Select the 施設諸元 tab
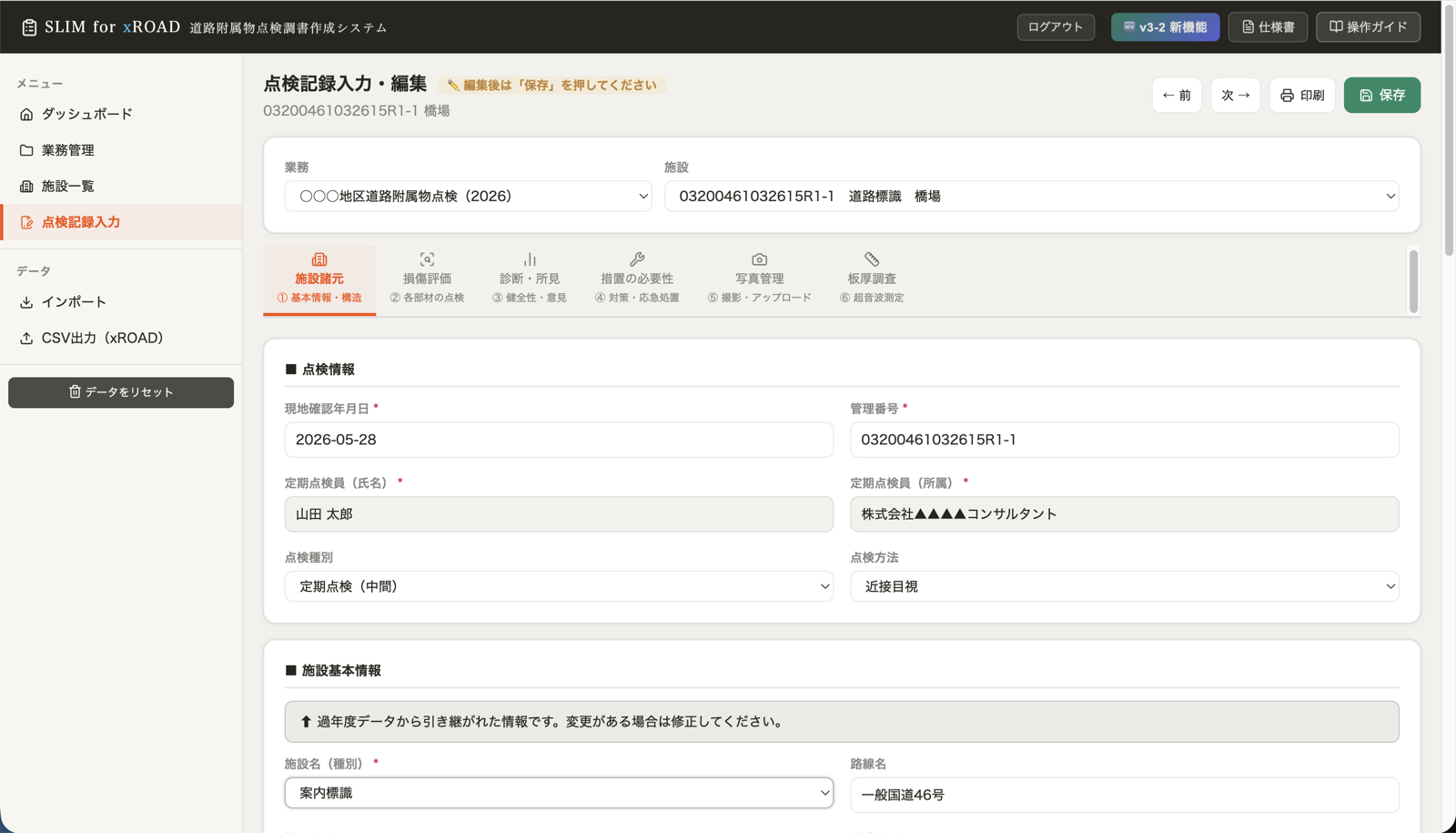This screenshot has height=833, width=1456. (x=319, y=279)
